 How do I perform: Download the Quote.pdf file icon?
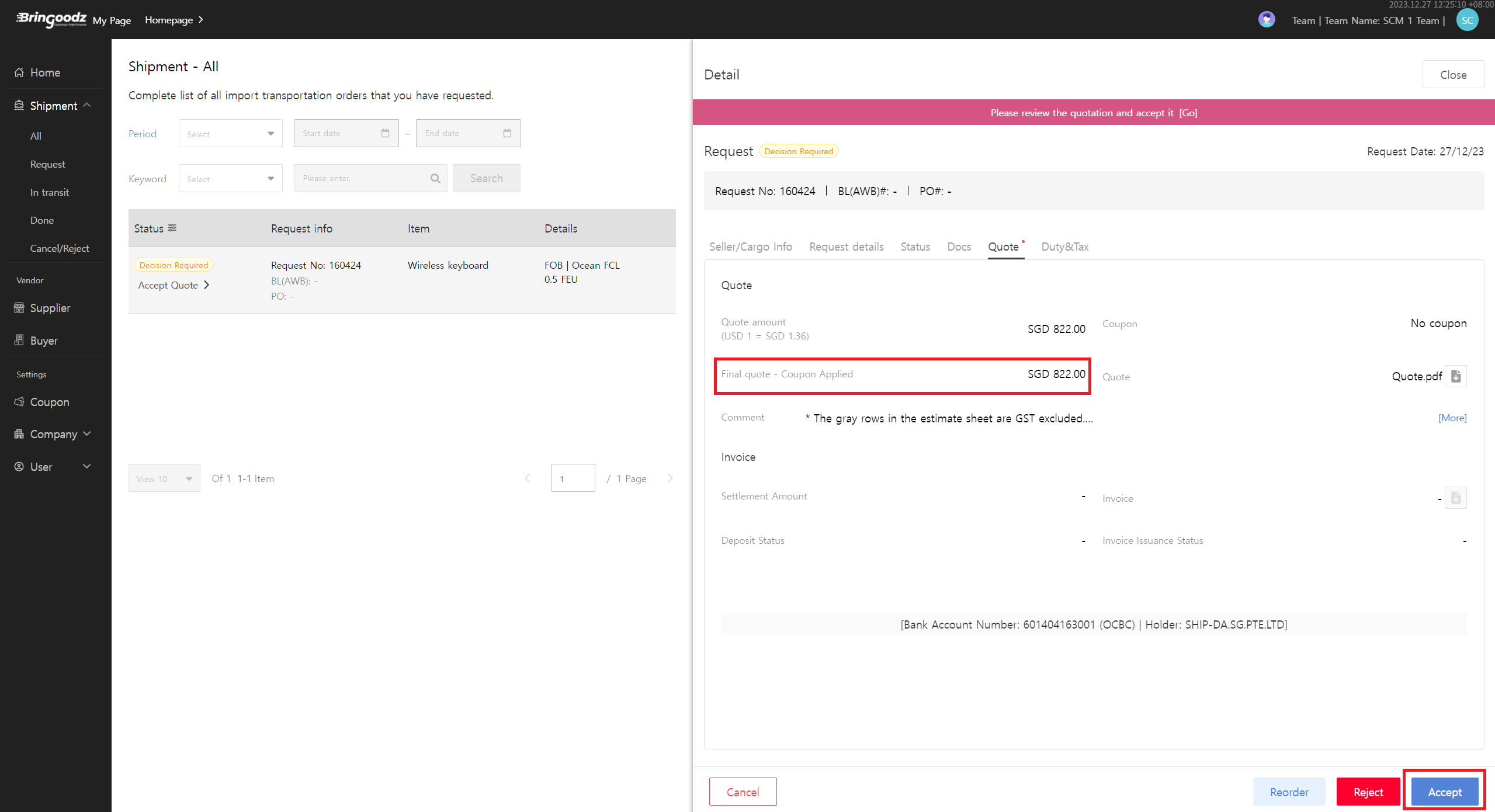tap(1455, 376)
